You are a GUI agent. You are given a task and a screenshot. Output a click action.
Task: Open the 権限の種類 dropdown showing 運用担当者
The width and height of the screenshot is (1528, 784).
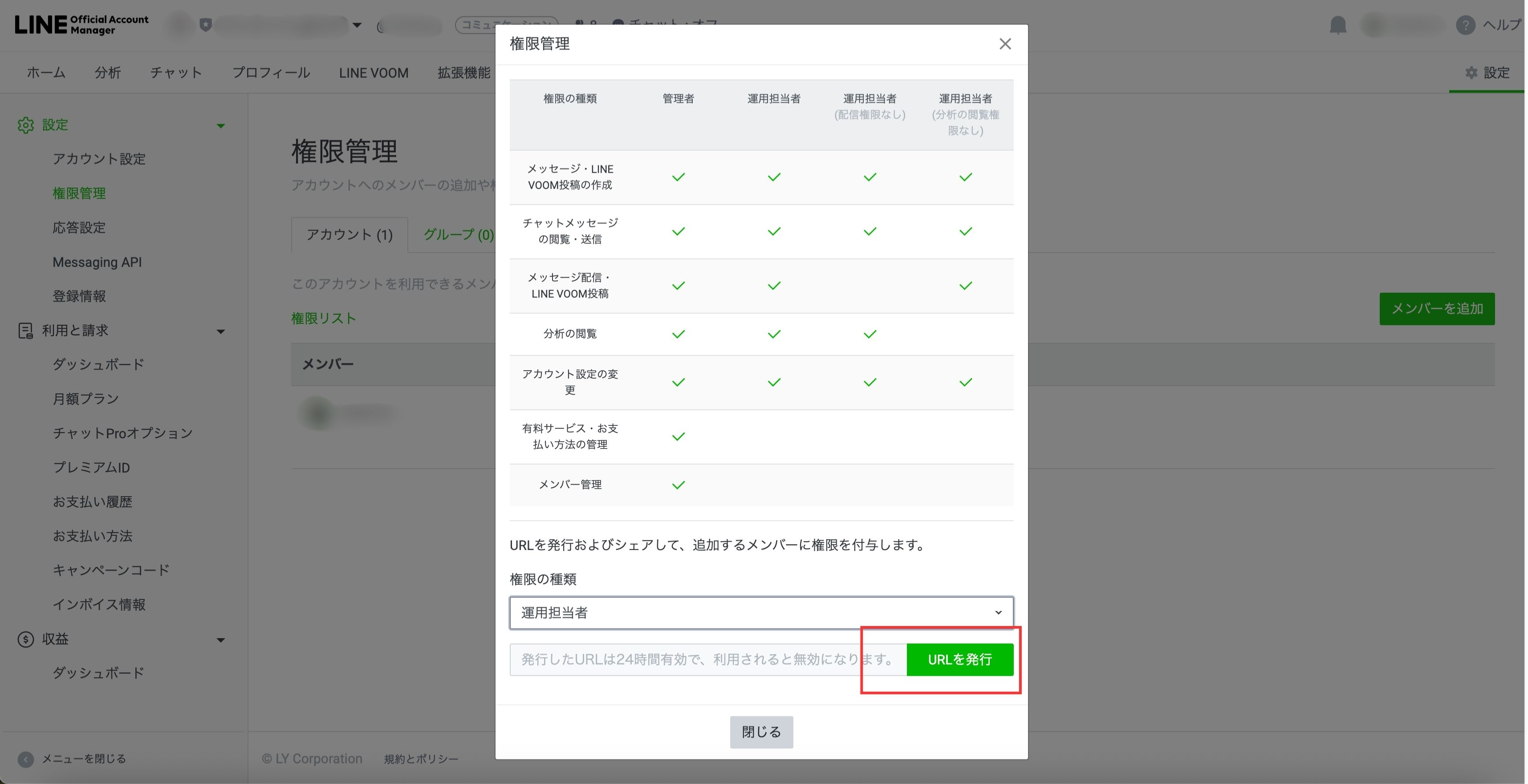761,613
